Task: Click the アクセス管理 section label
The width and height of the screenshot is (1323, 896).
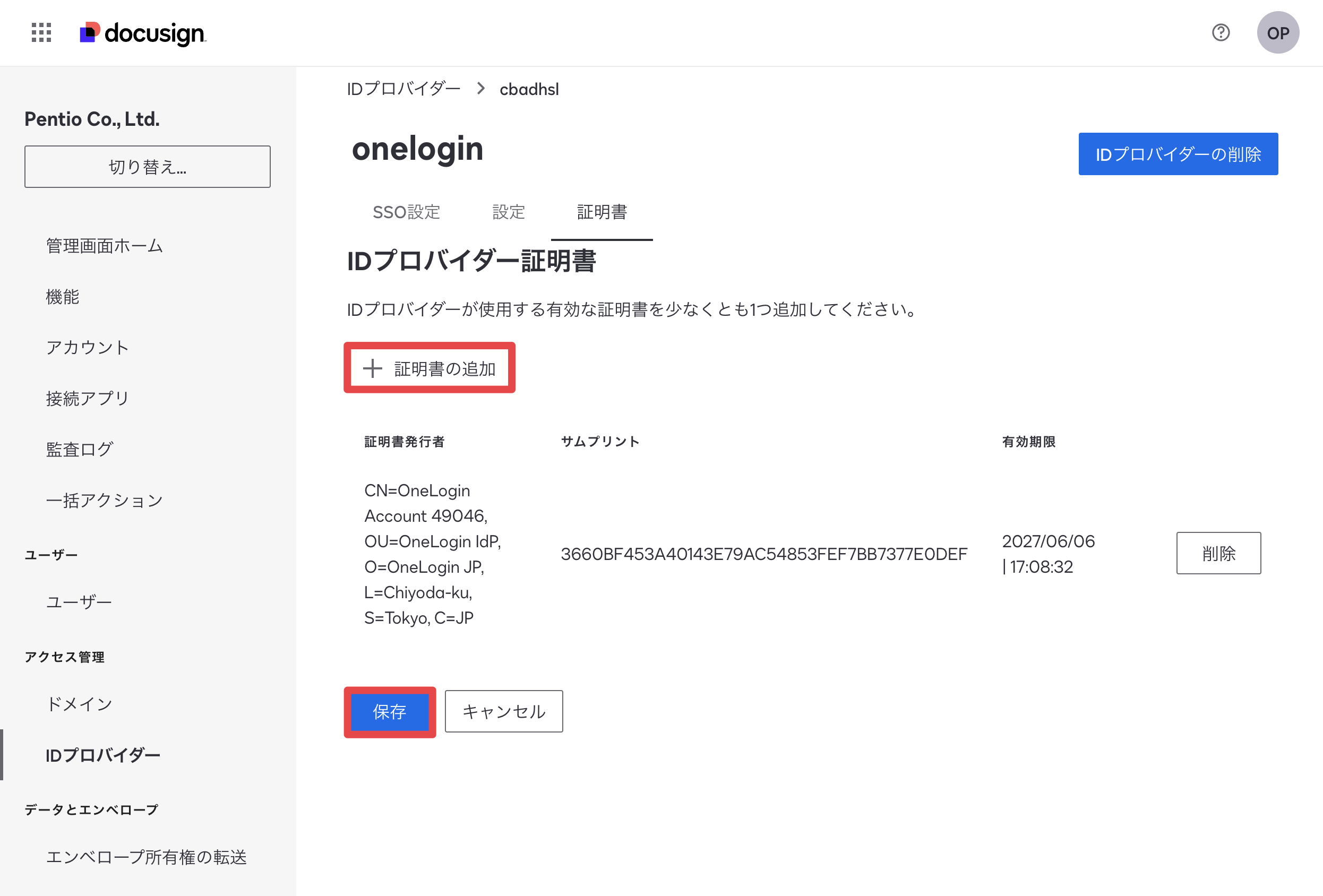Action: pyautogui.click(x=64, y=657)
